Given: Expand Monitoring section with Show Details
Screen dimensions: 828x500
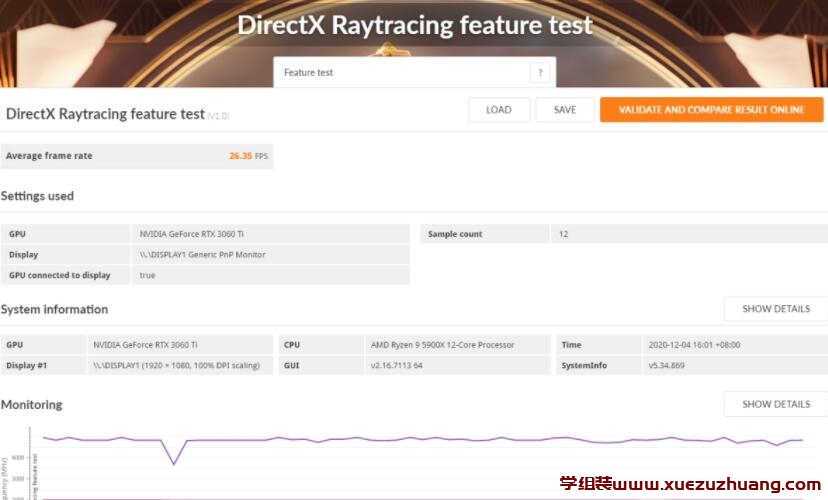Looking at the screenshot, I should click(775, 404).
